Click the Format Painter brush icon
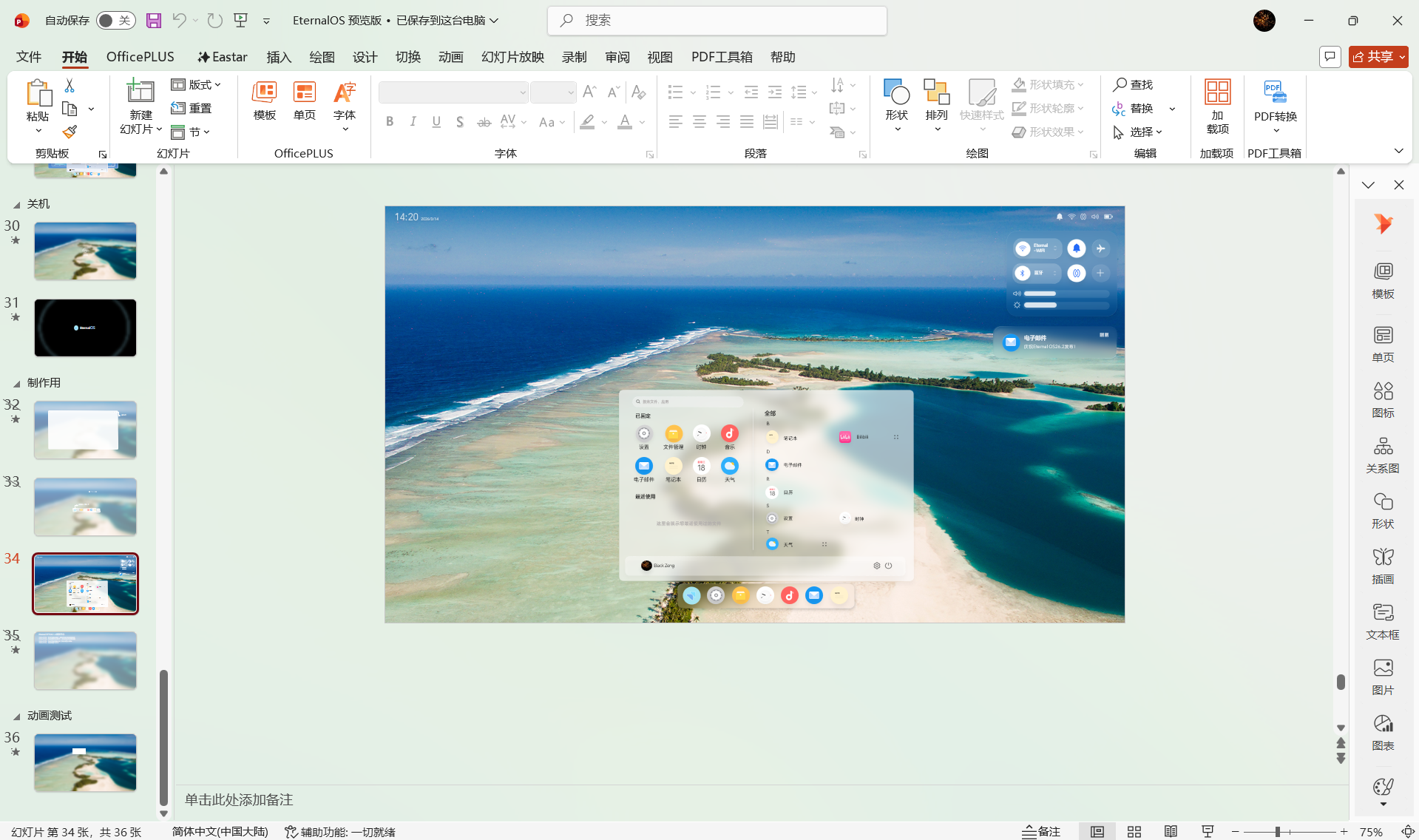The height and width of the screenshot is (840, 1419). click(x=70, y=132)
